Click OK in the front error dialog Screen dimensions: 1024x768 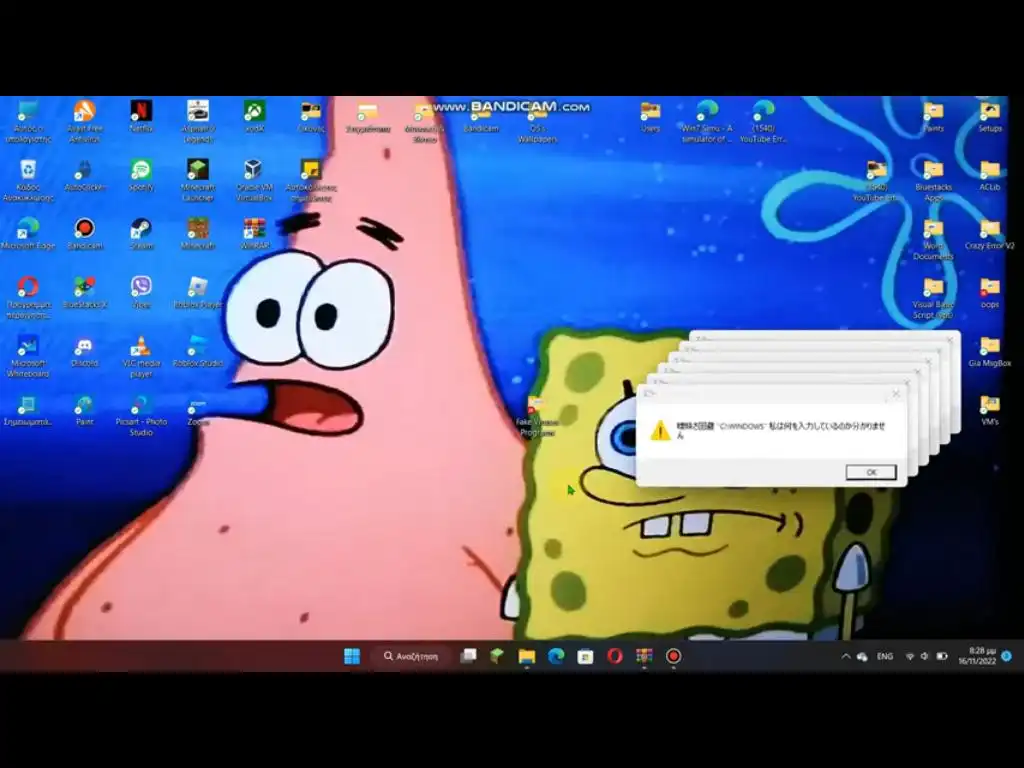click(871, 472)
